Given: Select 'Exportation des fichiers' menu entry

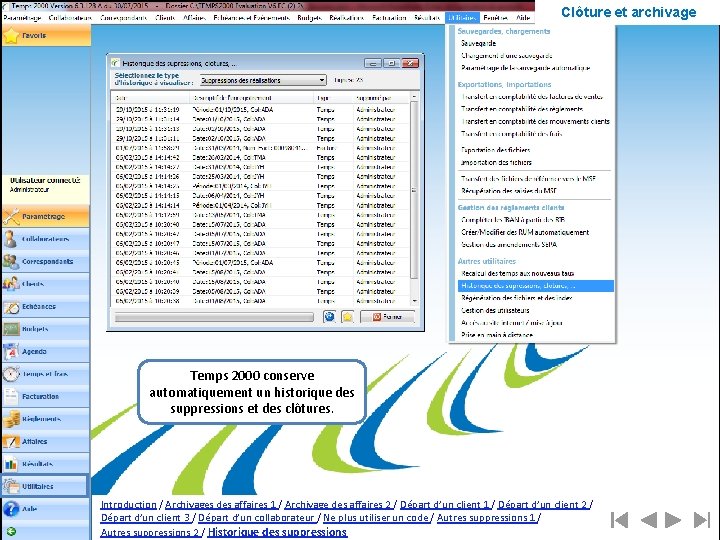Looking at the screenshot, I should click(496, 150).
